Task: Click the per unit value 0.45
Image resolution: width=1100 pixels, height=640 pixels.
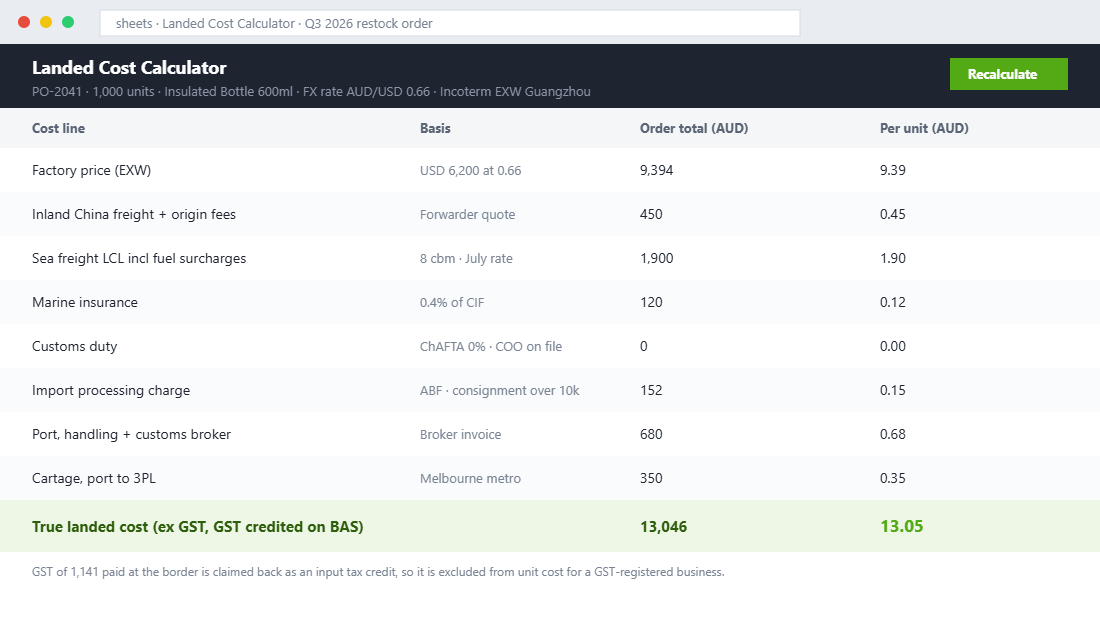Action: pos(892,215)
